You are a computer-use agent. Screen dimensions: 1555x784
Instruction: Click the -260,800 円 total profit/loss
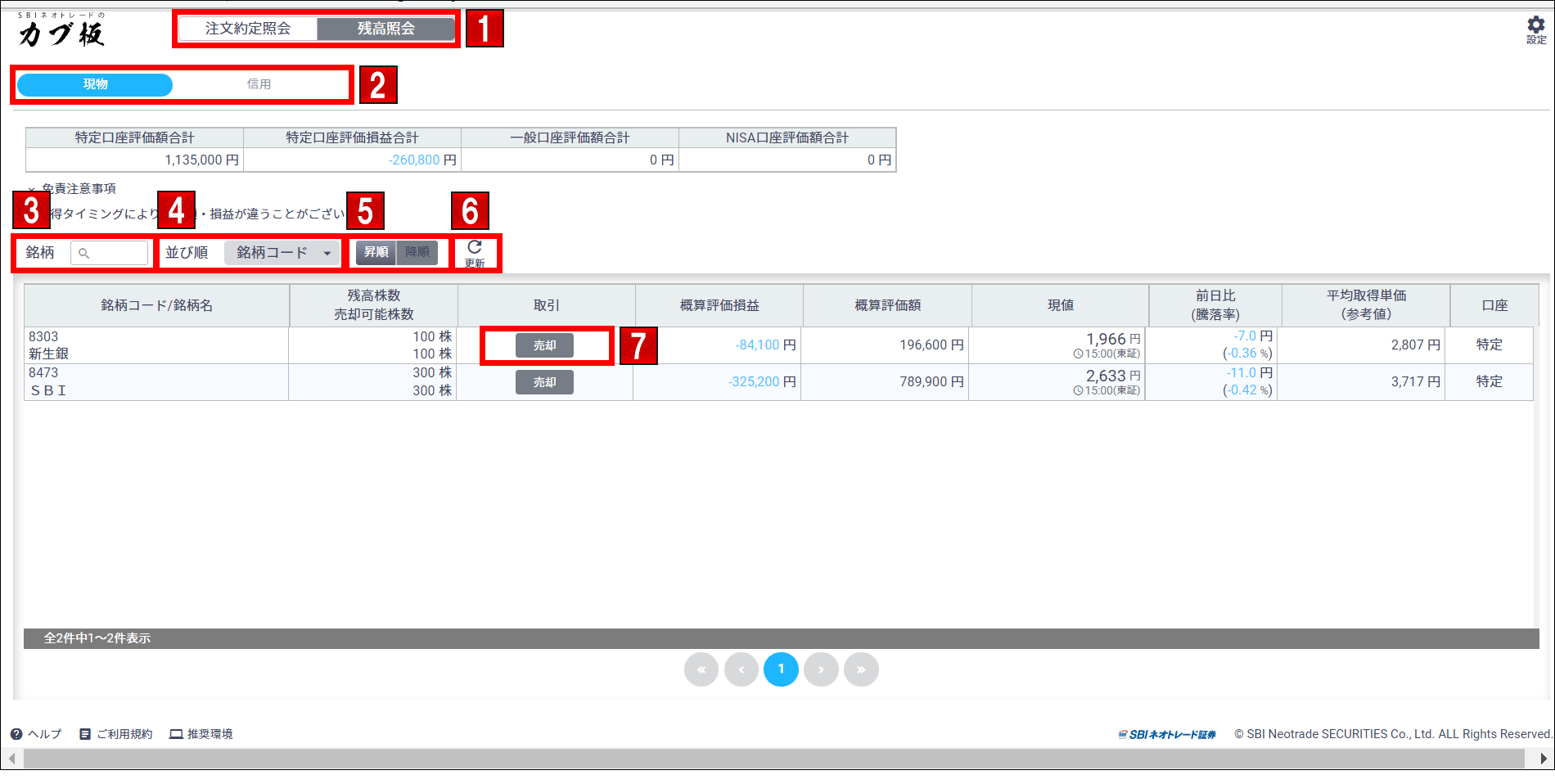pyautogui.click(x=422, y=160)
